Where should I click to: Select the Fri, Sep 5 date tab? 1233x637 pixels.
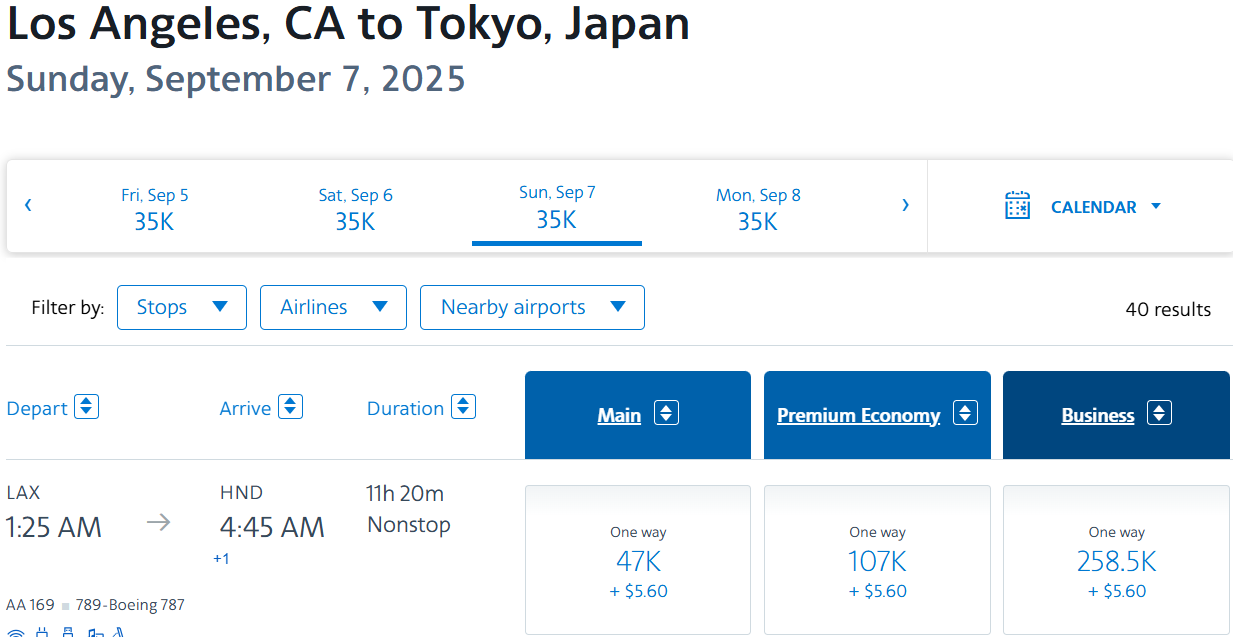[155, 208]
